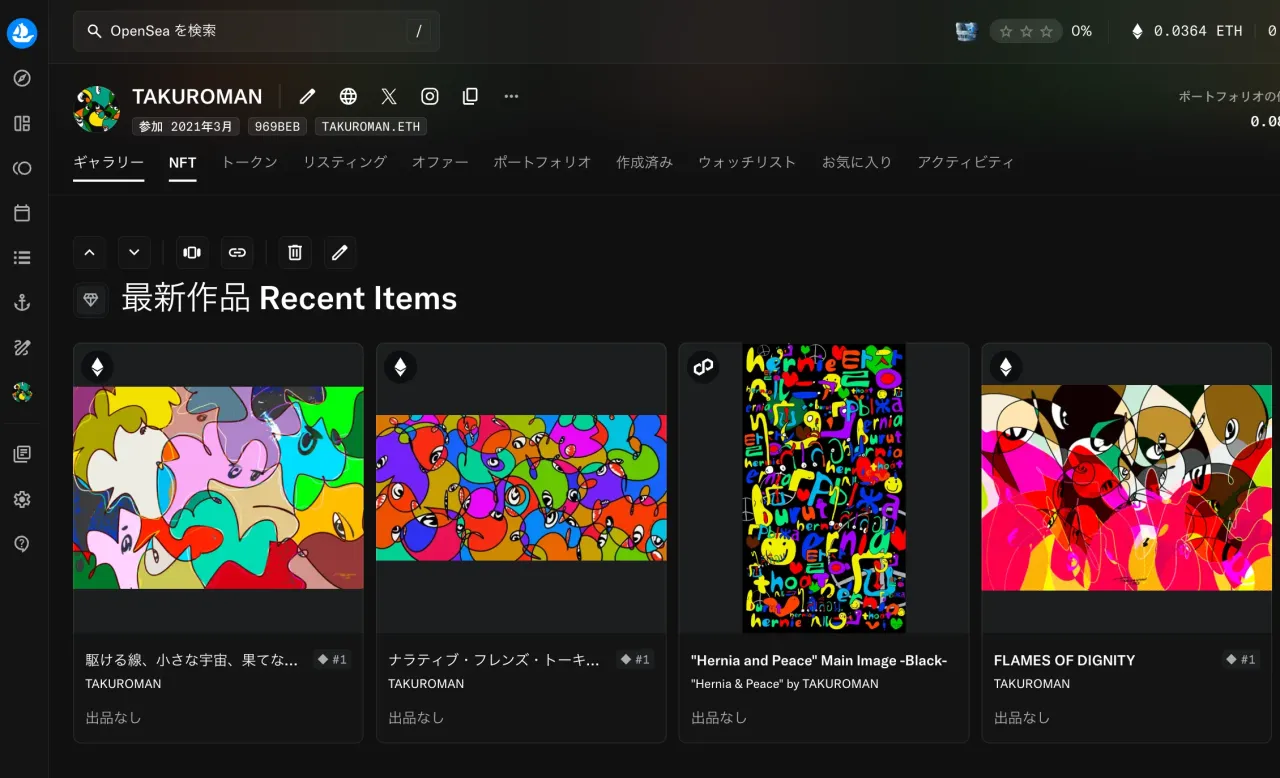The image size is (1280, 778).
Task: Open the Instagram profile link icon
Action: pyautogui.click(x=430, y=96)
